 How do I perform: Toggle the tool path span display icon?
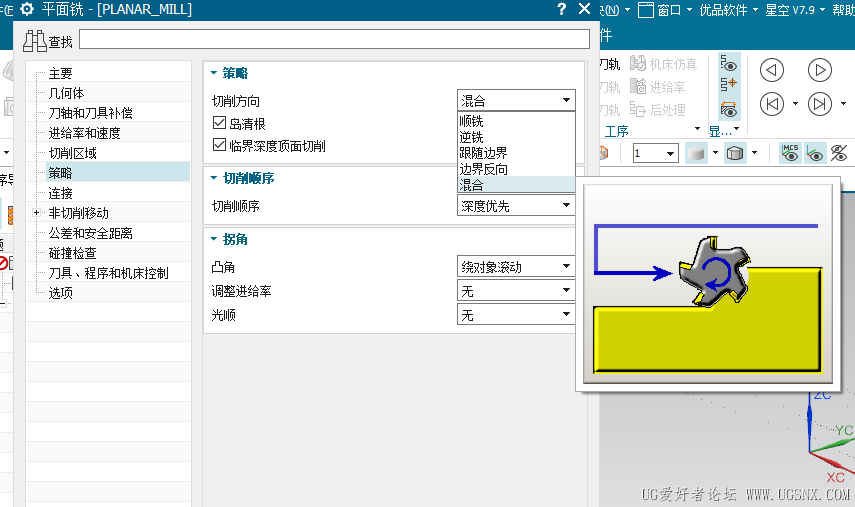tap(728, 109)
